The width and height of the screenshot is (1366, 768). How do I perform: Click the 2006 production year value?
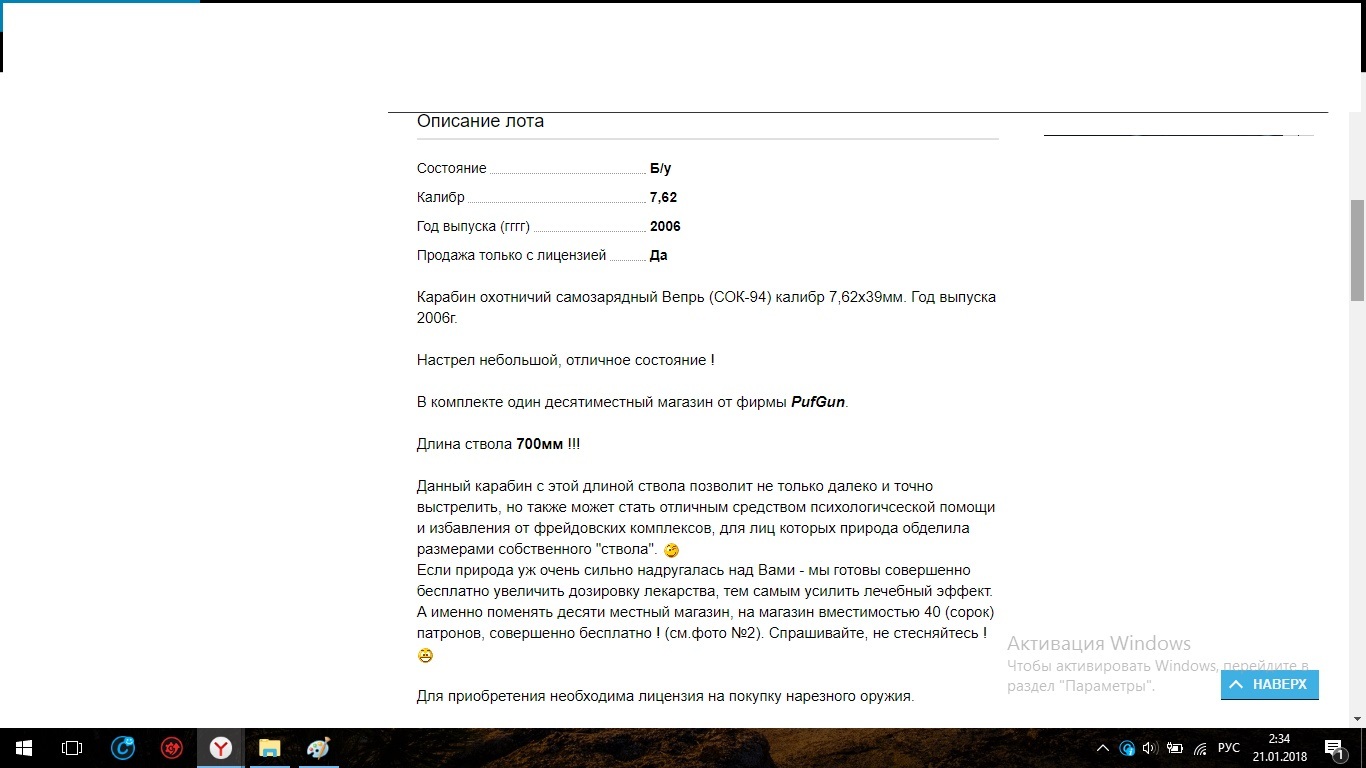point(665,227)
